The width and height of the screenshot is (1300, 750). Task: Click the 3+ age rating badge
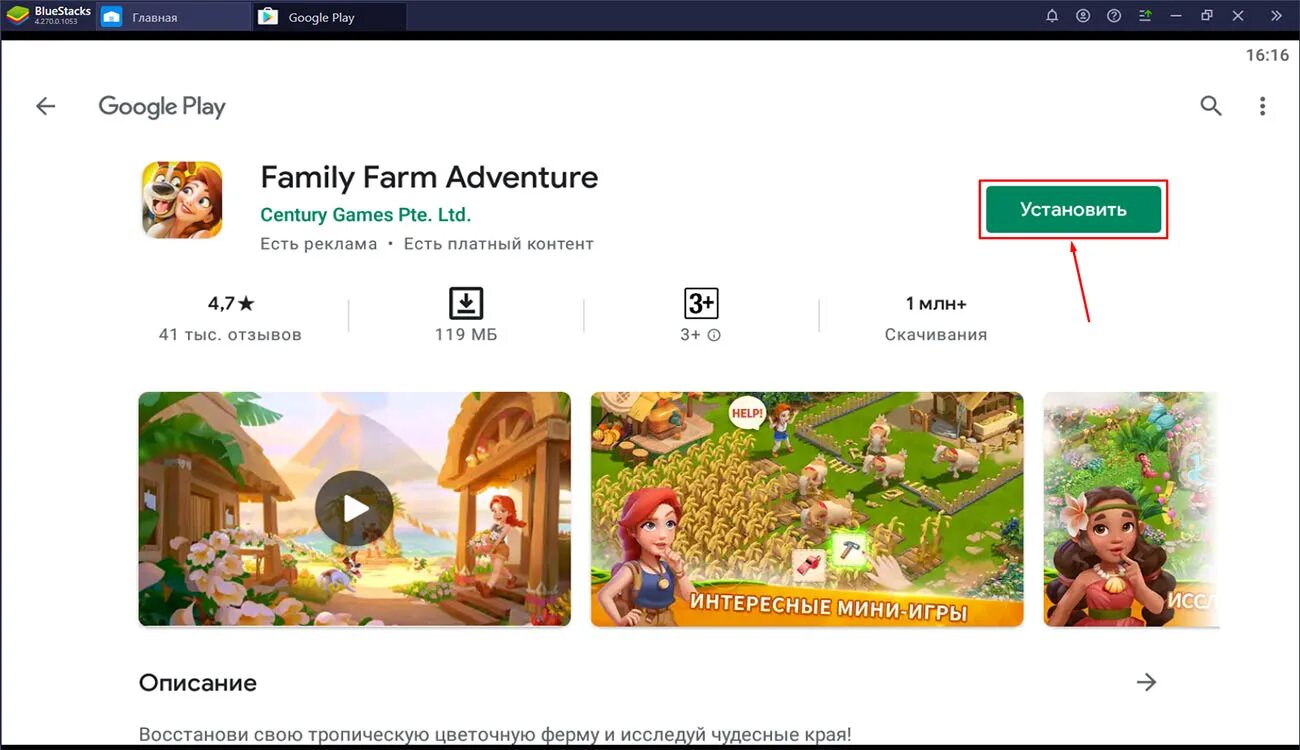pyautogui.click(x=701, y=303)
